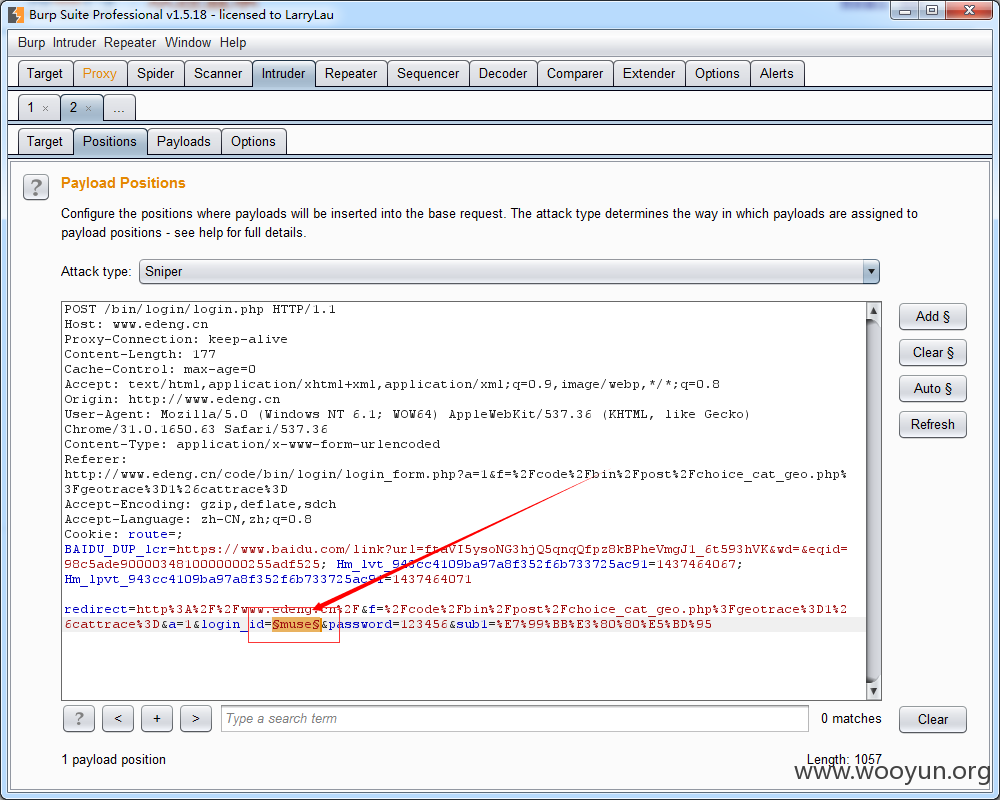The image size is (1000, 800).
Task: Open the Payloads sub-tab
Action: click(x=184, y=142)
